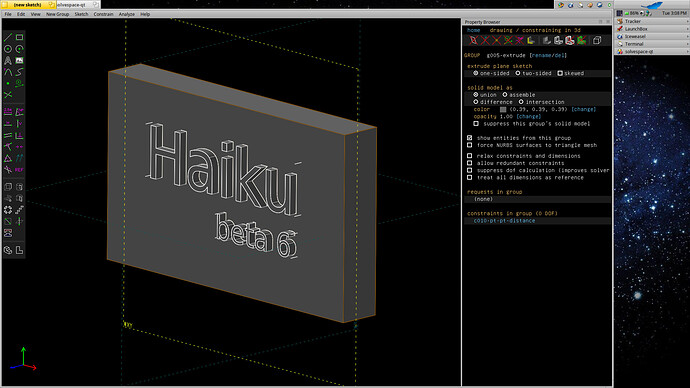Click the assemble import part icon

[x=8, y=233]
